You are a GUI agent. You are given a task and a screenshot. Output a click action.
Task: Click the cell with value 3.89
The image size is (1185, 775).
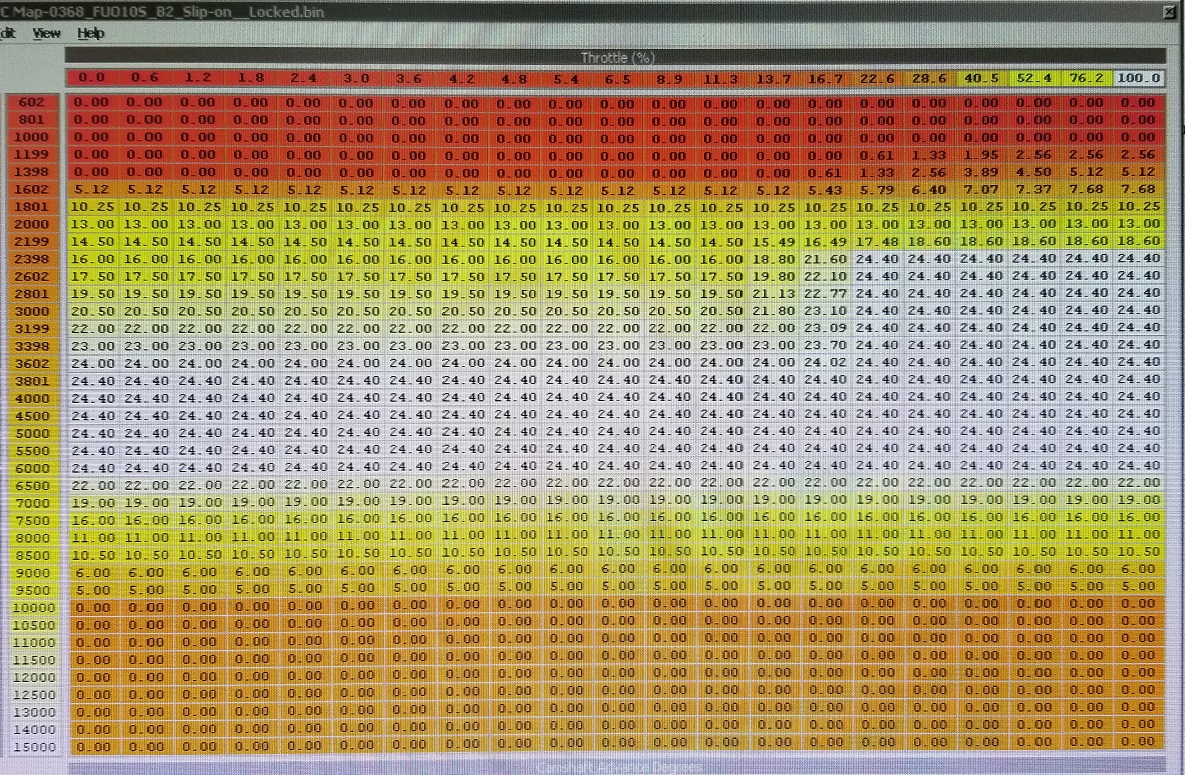tap(981, 171)
